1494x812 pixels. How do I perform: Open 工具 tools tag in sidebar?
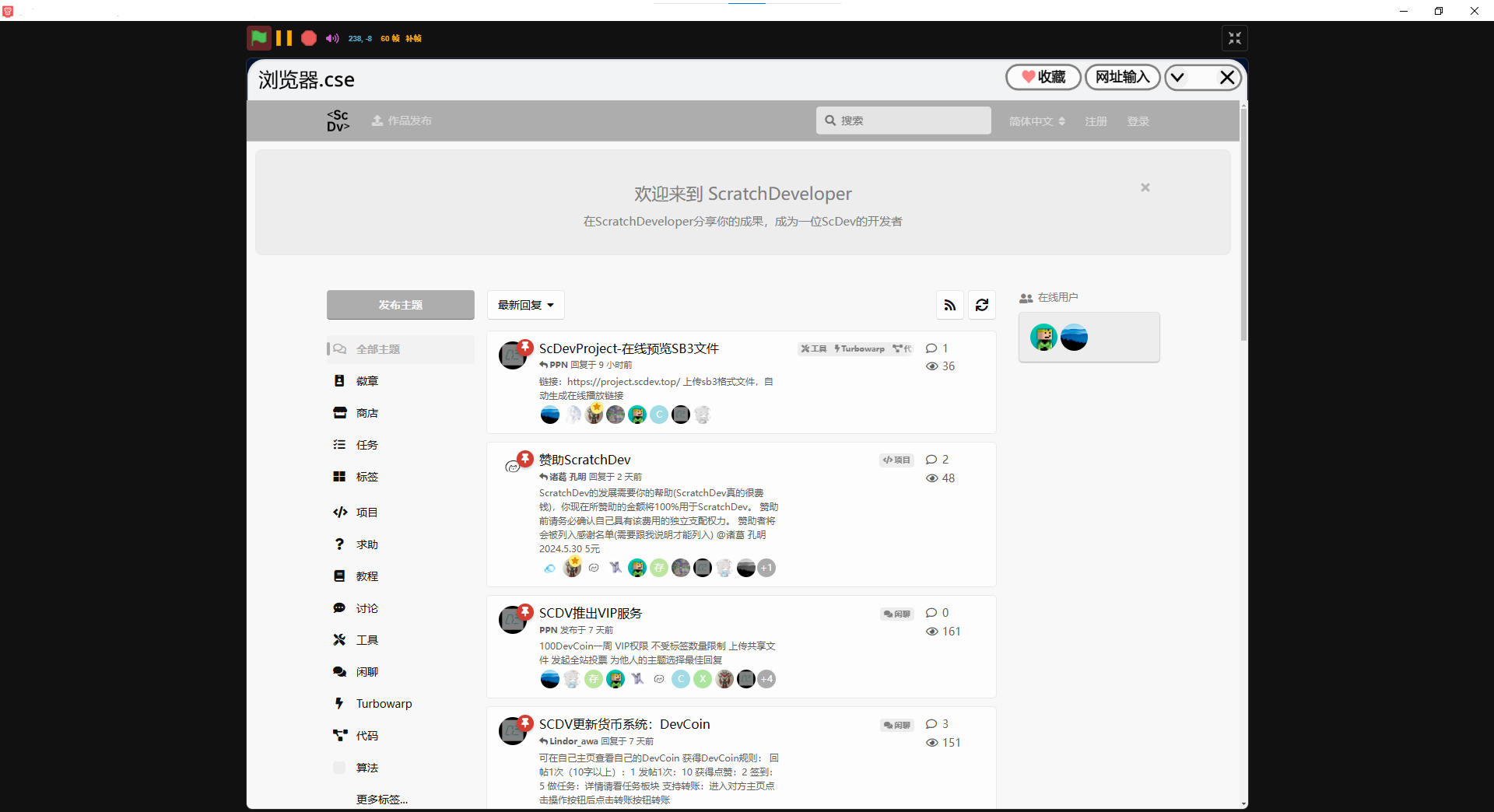(x=367, y=640)
